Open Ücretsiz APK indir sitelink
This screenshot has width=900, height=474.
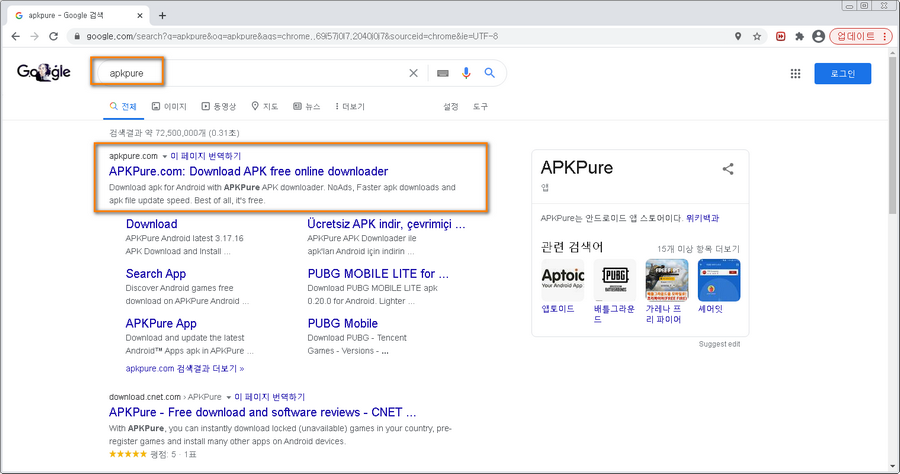coord(386,224)
